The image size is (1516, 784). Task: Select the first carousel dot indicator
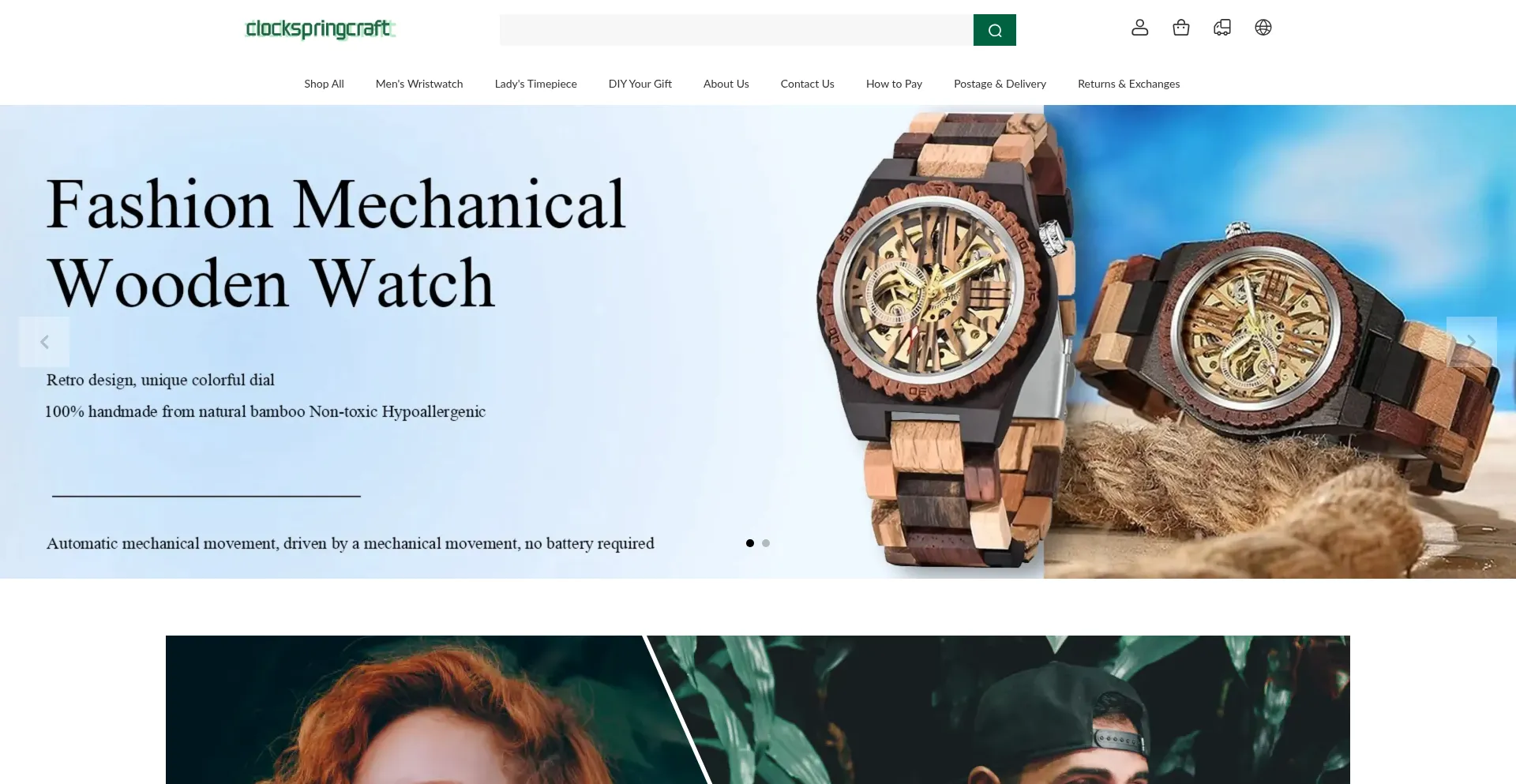[x=750, y=543]
